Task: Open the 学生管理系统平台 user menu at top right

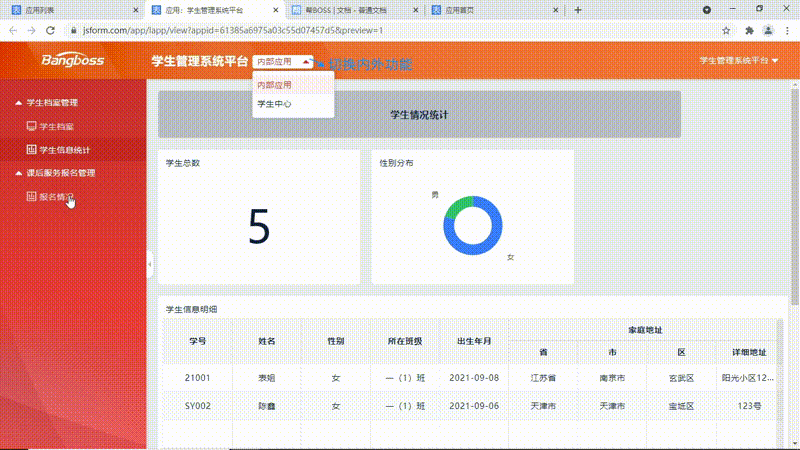Action: [739, 61]
